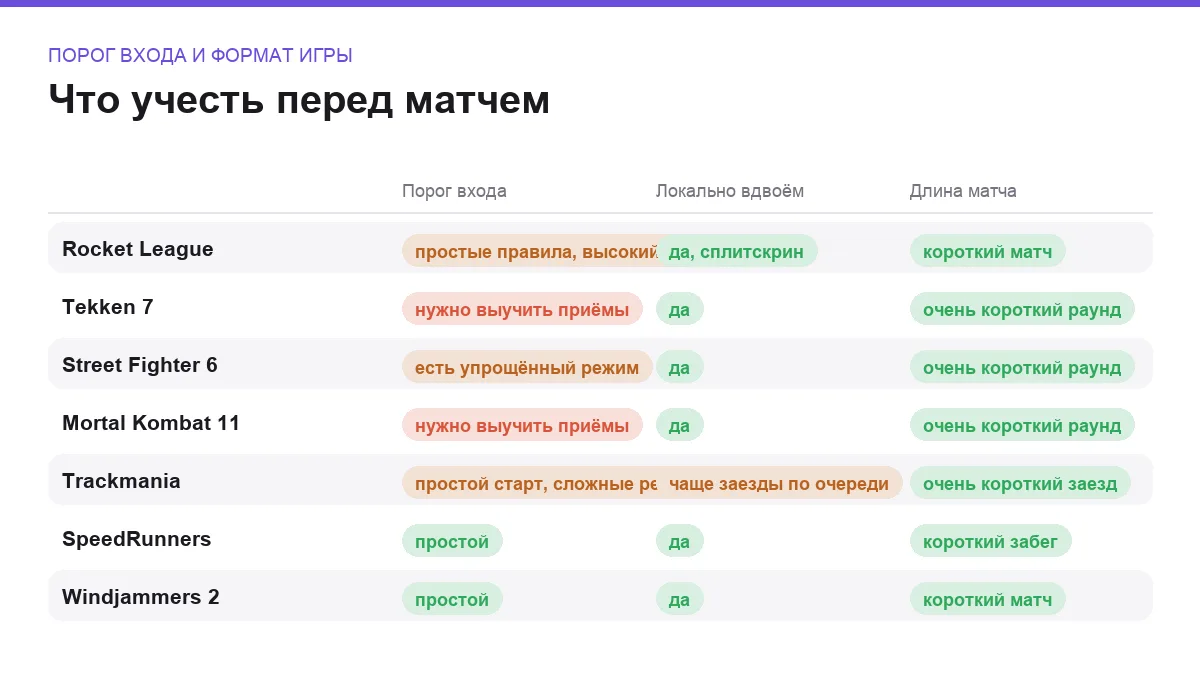This screenshot has height=676, width=1200.
Task: Click the 'есть упрощённый режим' tag
Action: pos(527,367)
